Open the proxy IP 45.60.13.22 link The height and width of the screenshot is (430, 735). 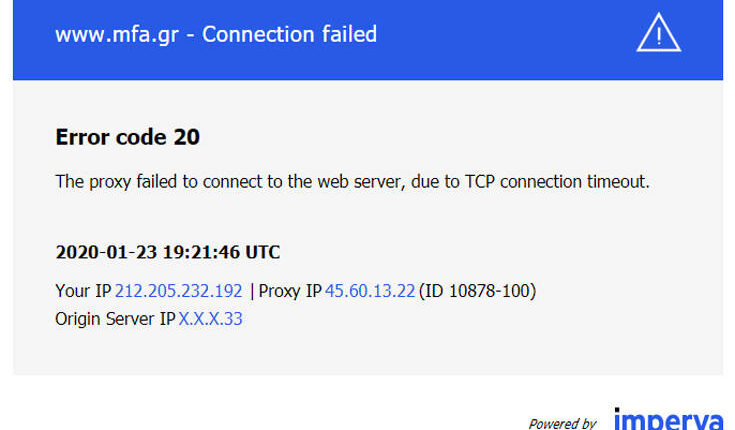tap(370, 291)
